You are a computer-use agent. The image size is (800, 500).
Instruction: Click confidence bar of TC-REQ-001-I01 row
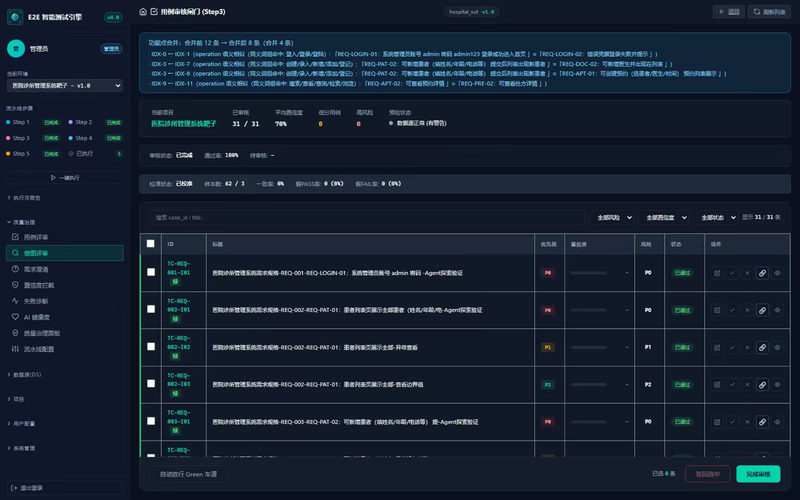click(x=589, y=273)
